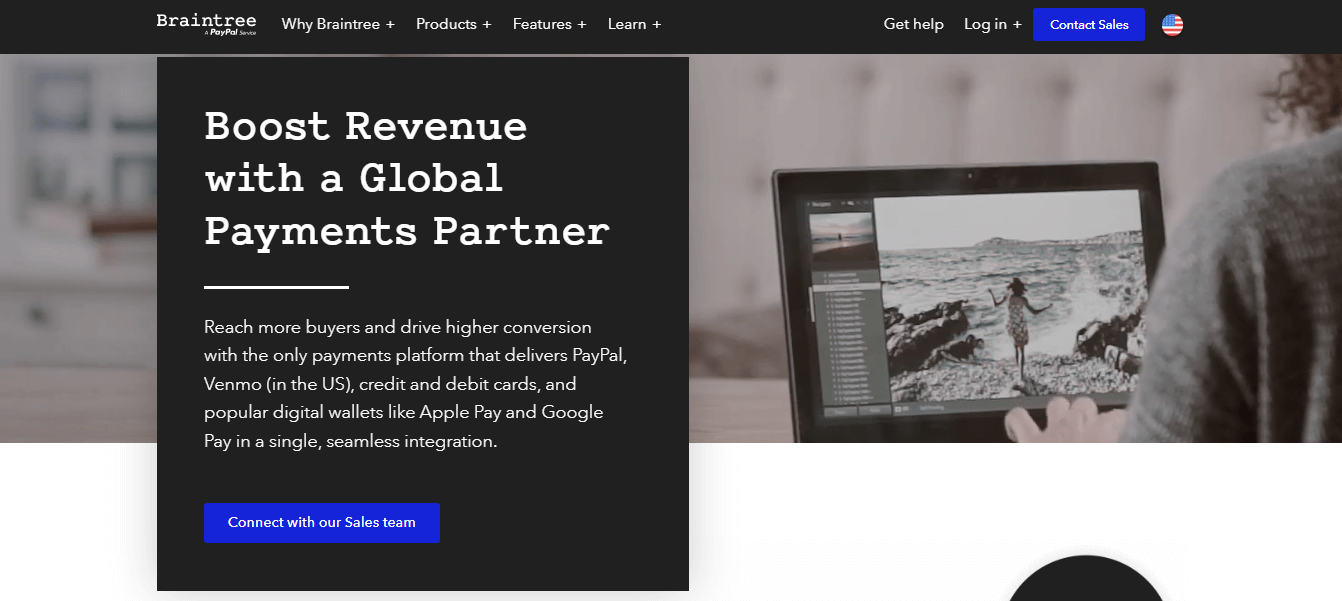Open the Log in dropdown
This screenshot has height=601, width=1342.
985,25
